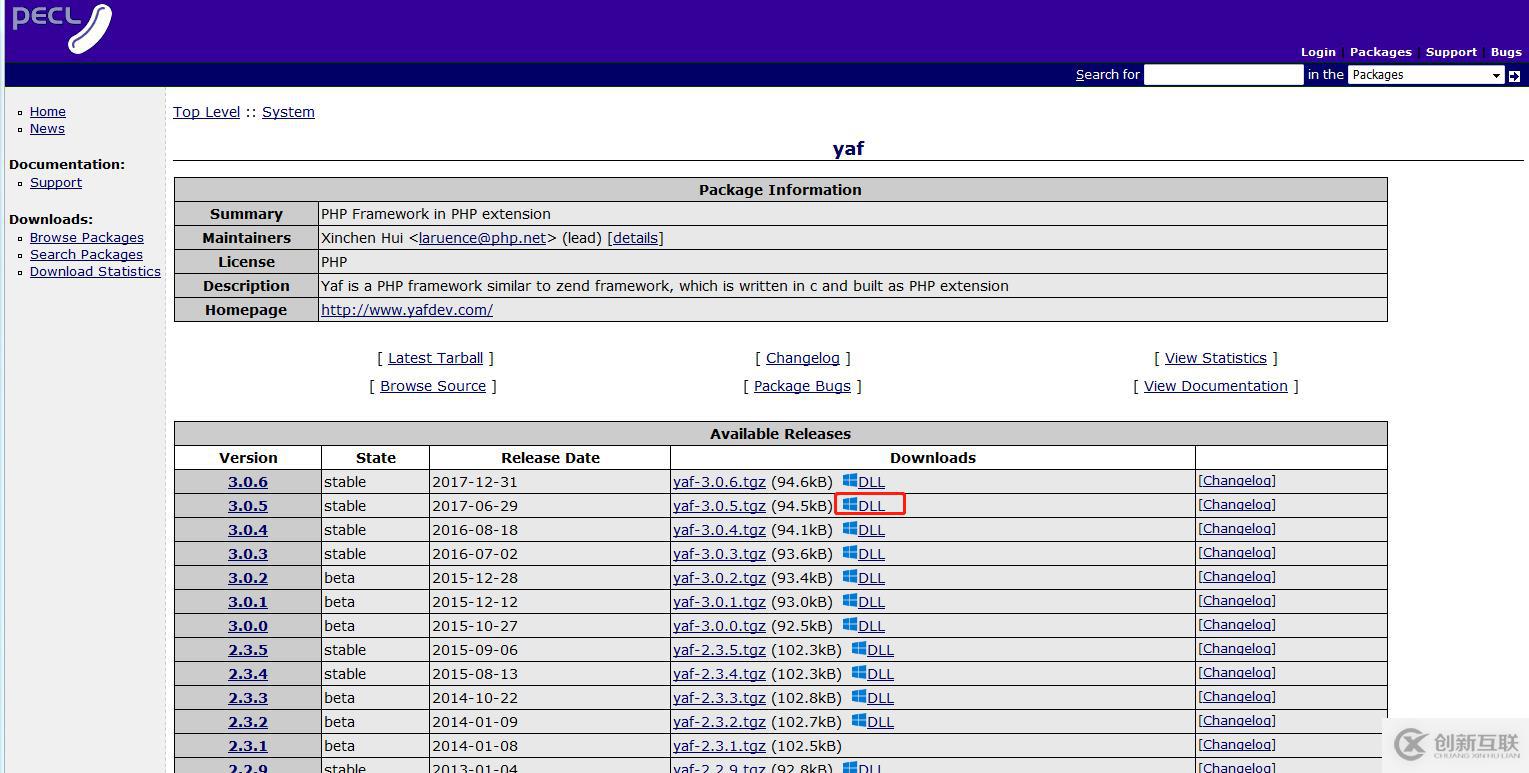
Task: Download yaf-3.0.5.tgz
Action: coord(719,506)
